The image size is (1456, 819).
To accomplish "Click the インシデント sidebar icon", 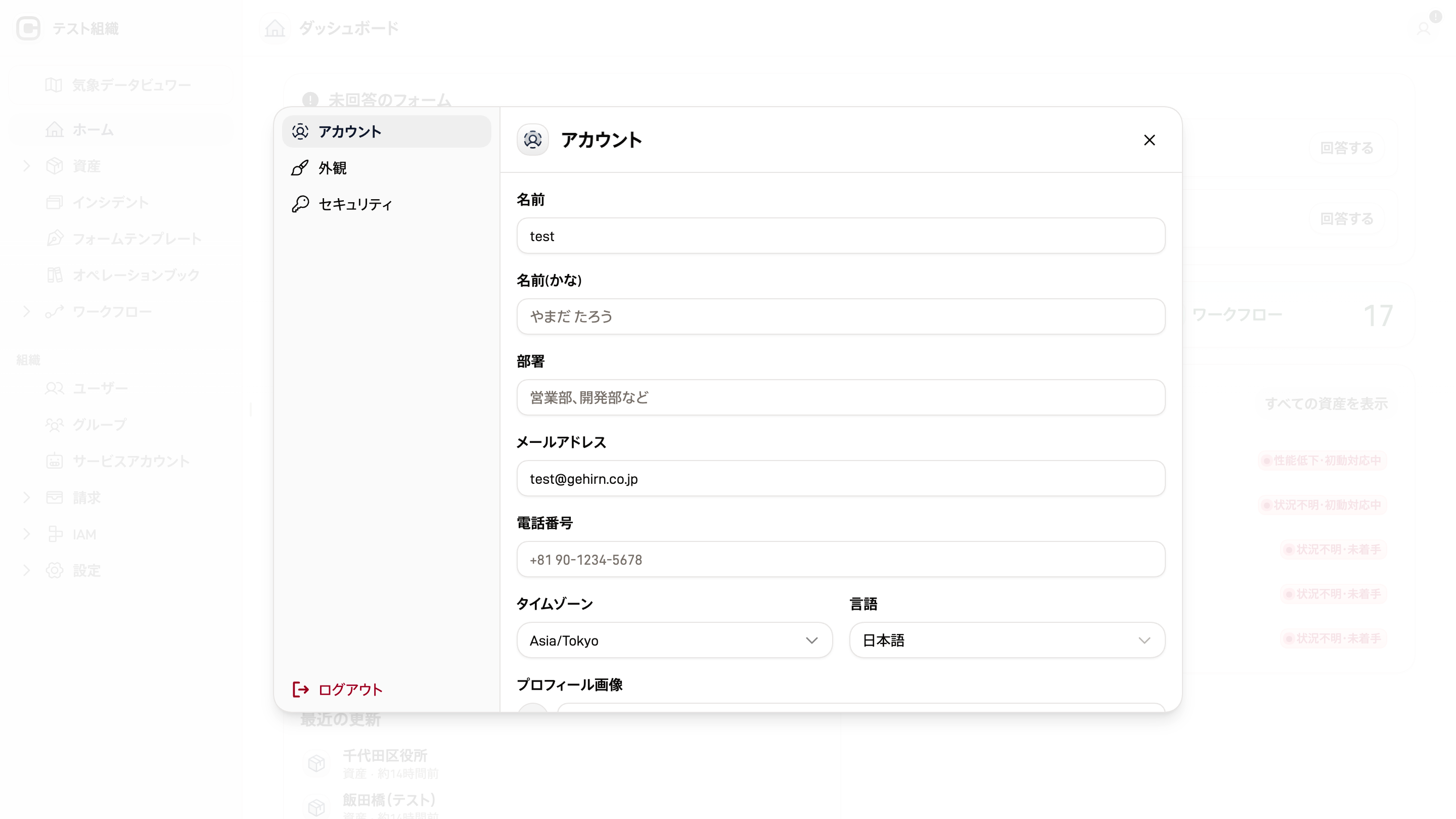I will coord(54,202).
